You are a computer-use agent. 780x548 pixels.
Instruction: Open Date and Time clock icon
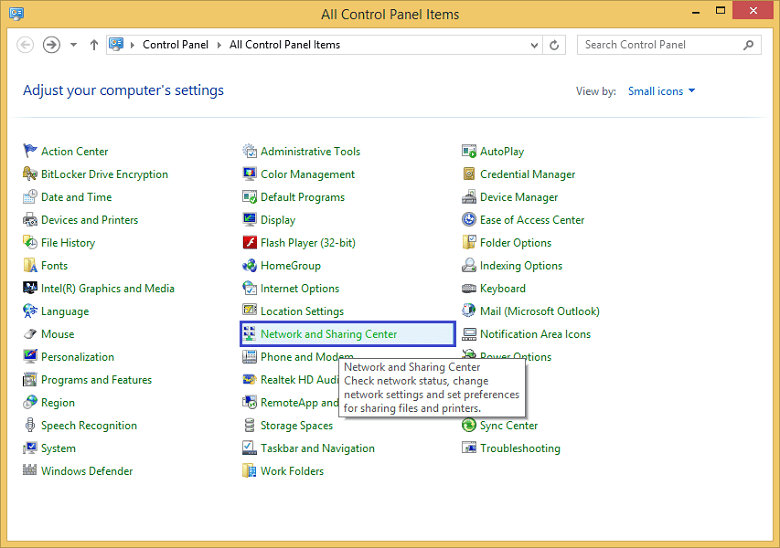[30, 196]
